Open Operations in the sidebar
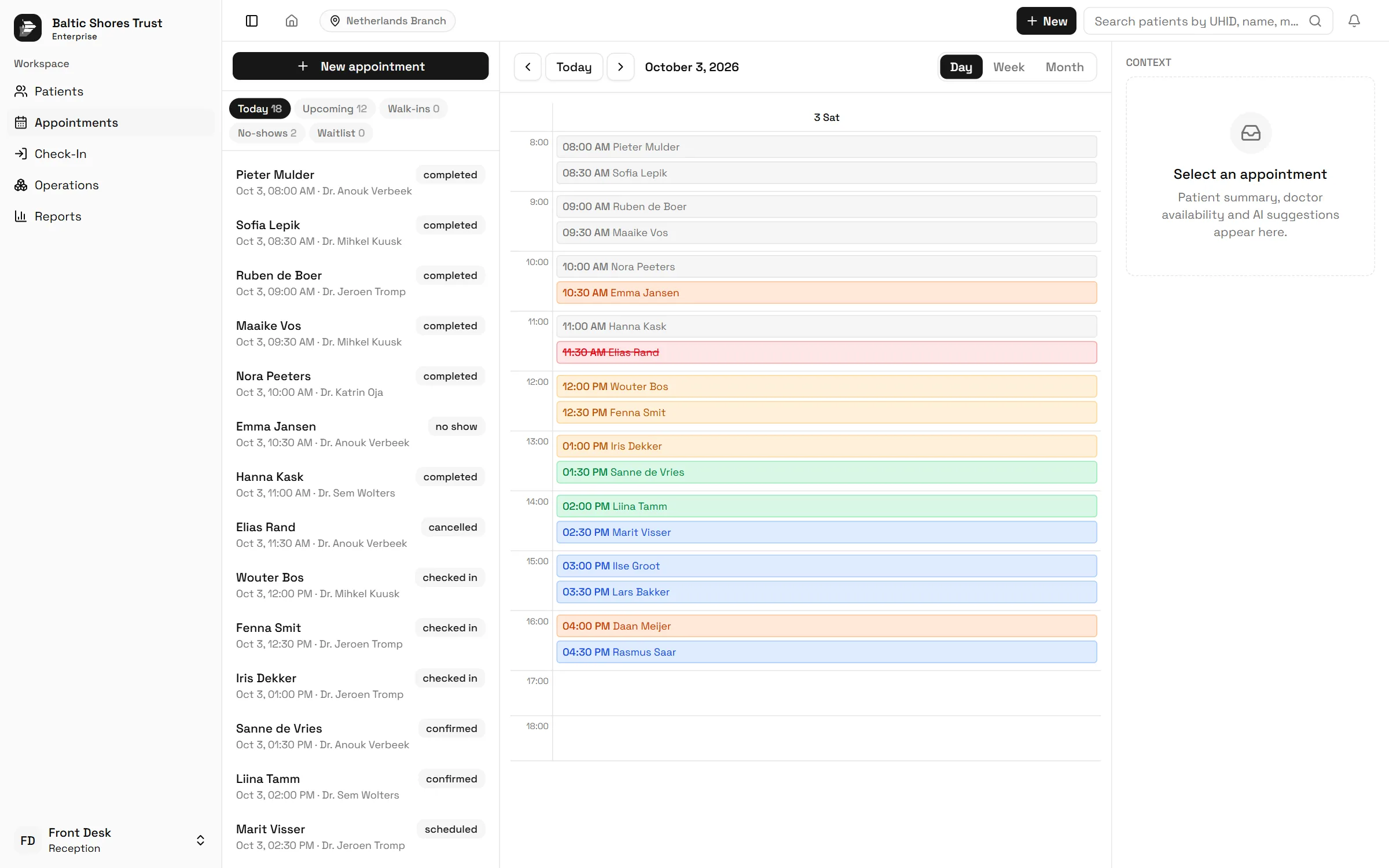The width and height of the screenshot is (1389, 868). pos(111,185)
